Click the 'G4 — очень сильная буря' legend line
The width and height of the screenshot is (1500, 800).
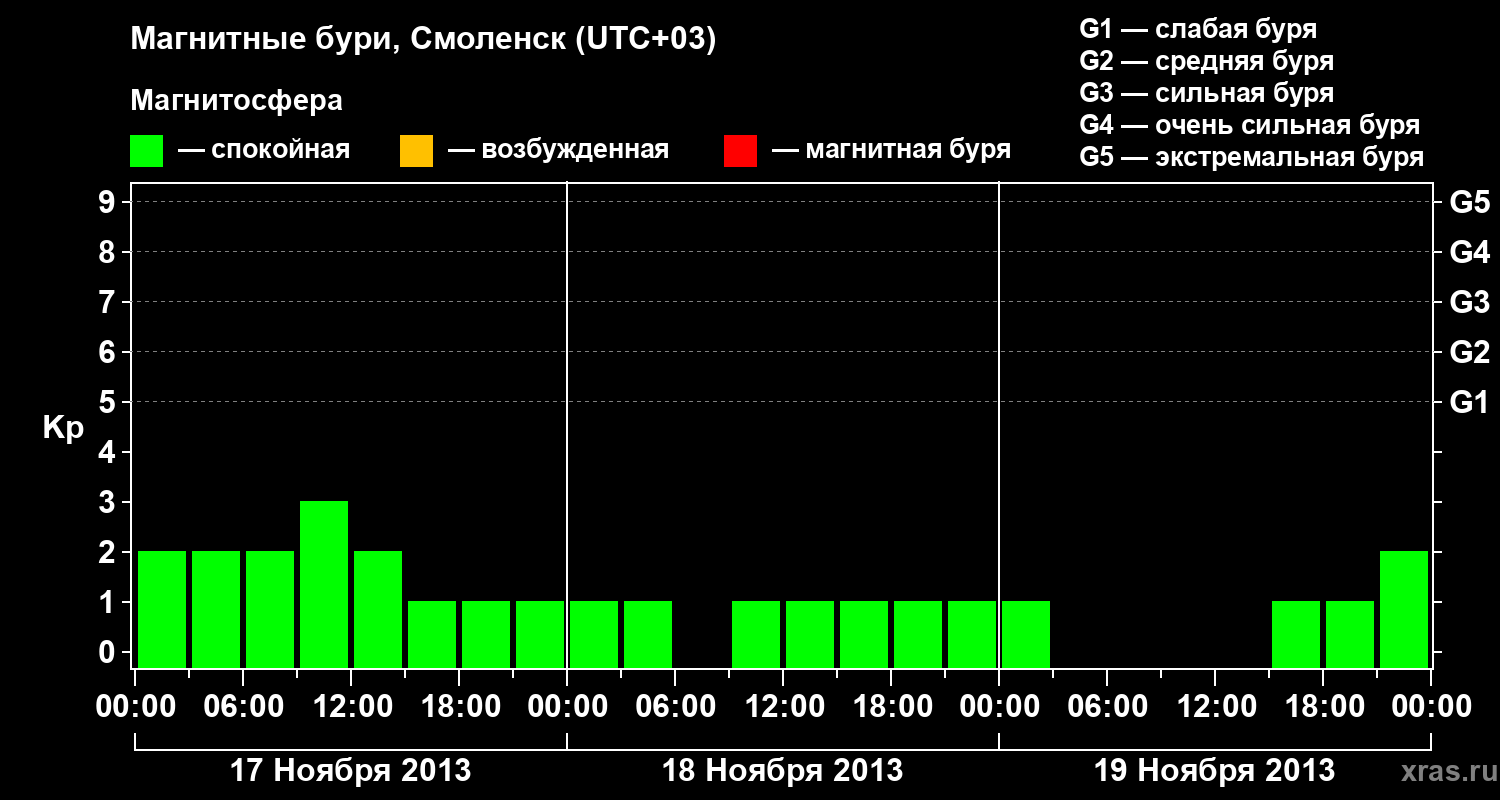[1249, 125]
